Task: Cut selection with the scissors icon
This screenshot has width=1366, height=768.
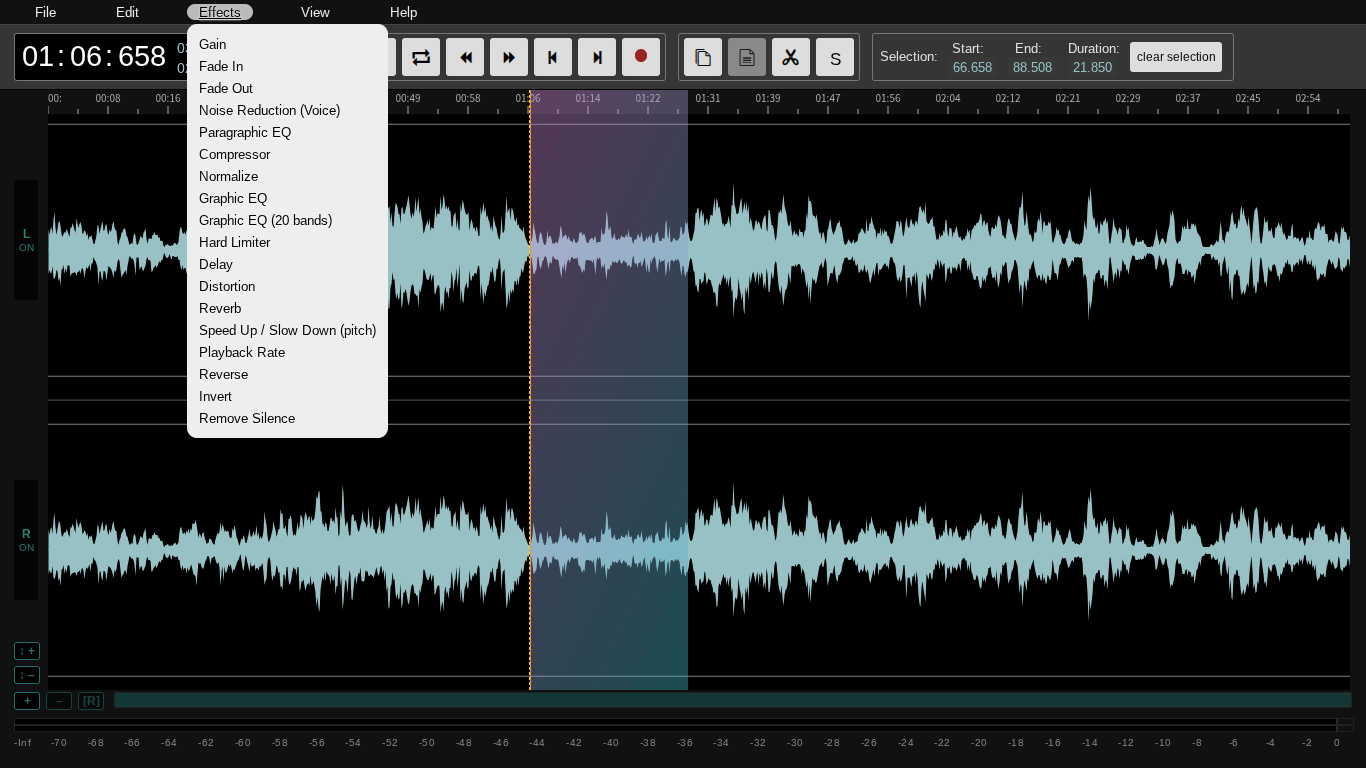Action: (x=791, y=57)
